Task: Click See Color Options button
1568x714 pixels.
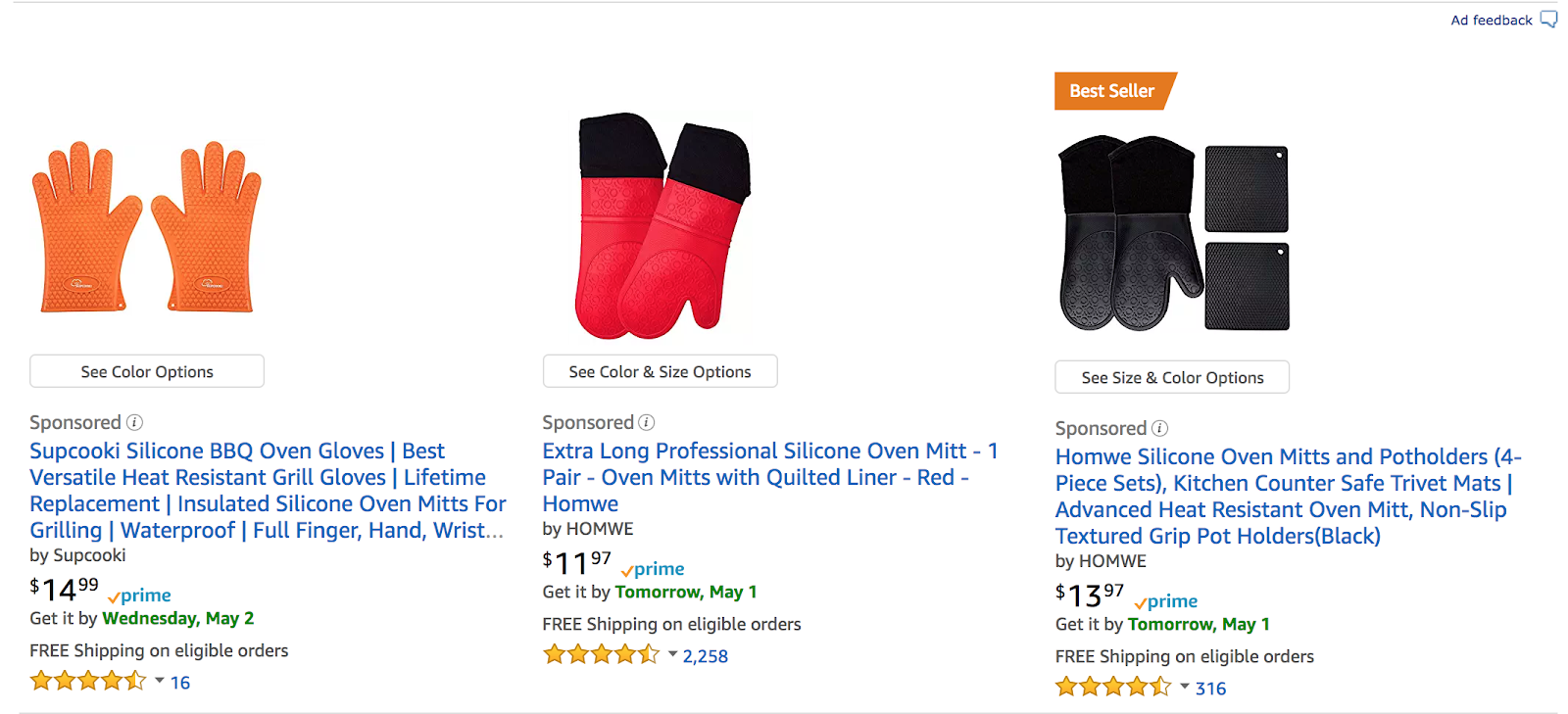Action: click(x=147, y=371)
